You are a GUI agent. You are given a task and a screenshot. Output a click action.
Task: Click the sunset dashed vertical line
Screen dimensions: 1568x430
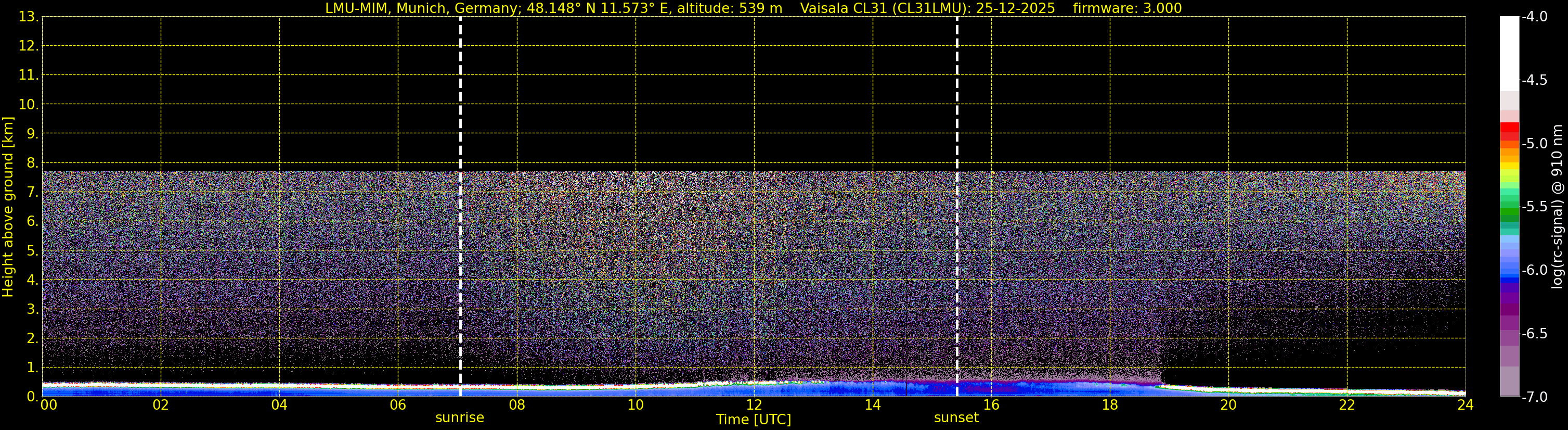[957, 201]
